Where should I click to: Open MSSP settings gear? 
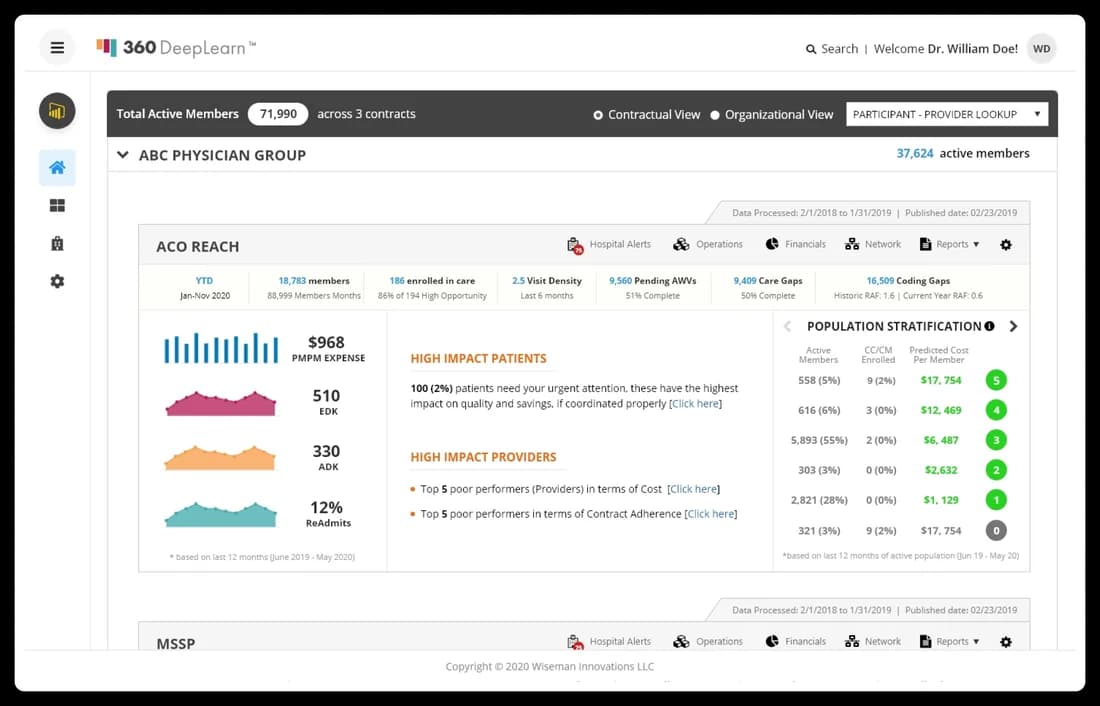[x=1006, y=642]
